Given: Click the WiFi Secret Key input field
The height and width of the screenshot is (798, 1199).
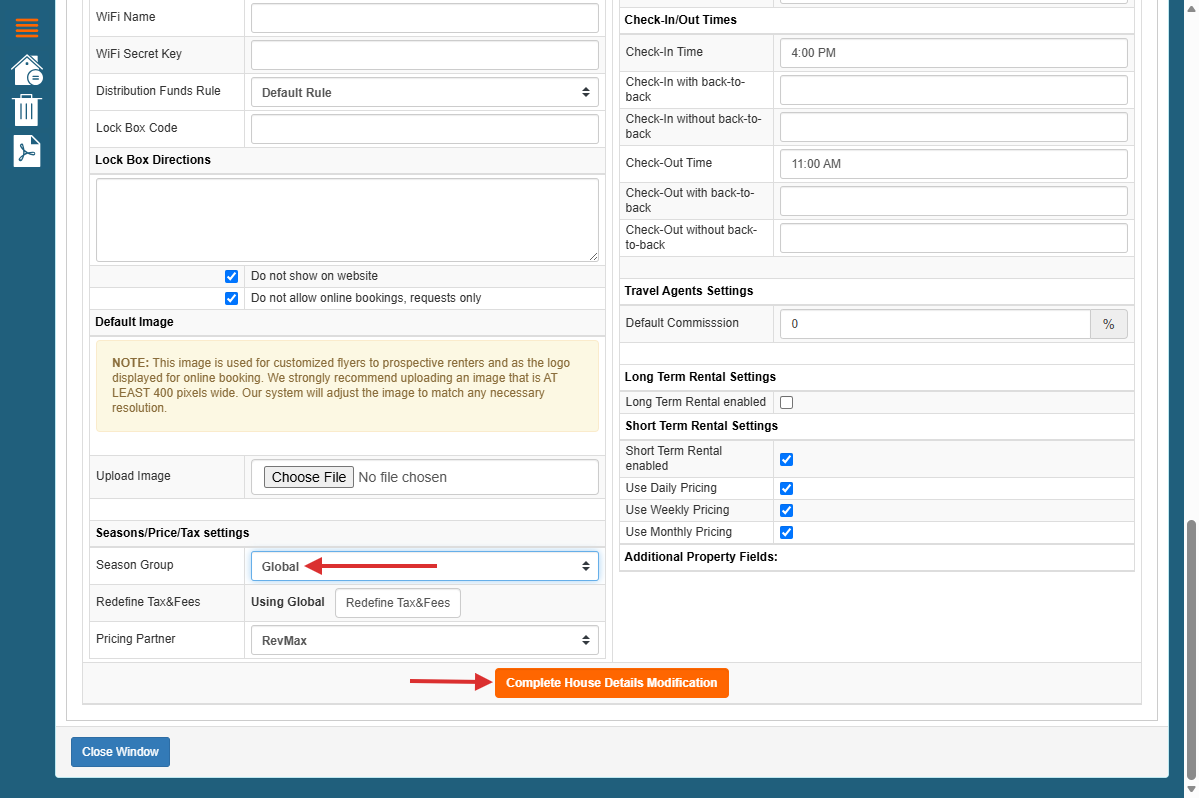Looking at the screenshot, I should [424, 55].
